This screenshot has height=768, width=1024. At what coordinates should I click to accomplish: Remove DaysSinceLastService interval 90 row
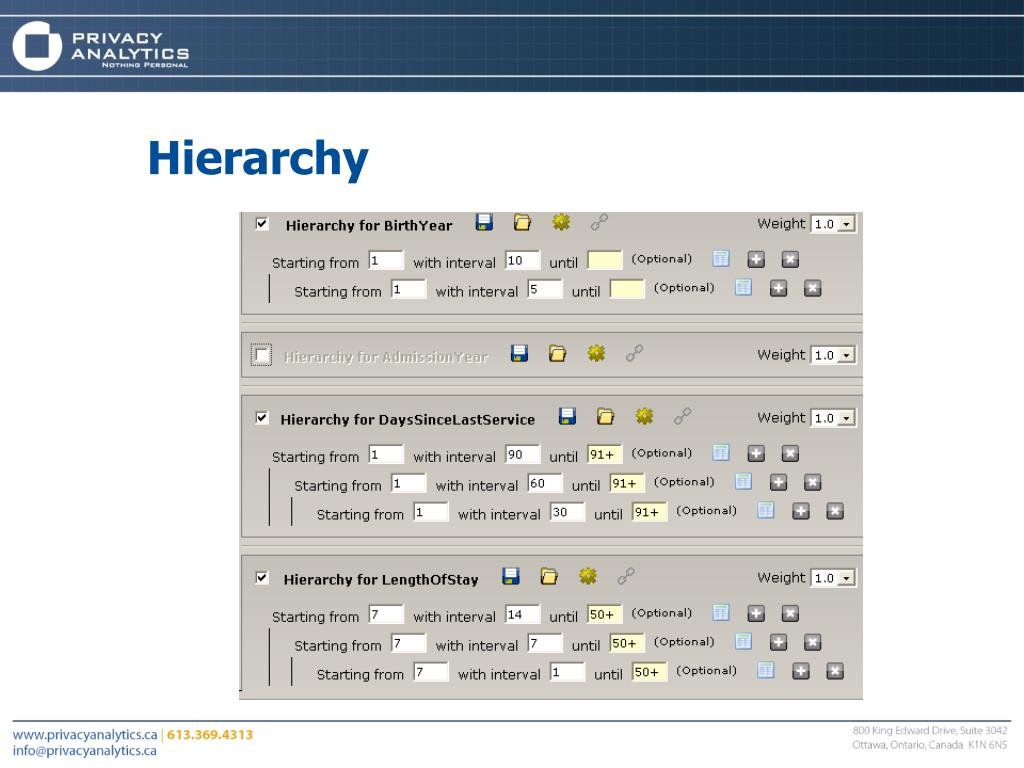(x=790, y=453)
